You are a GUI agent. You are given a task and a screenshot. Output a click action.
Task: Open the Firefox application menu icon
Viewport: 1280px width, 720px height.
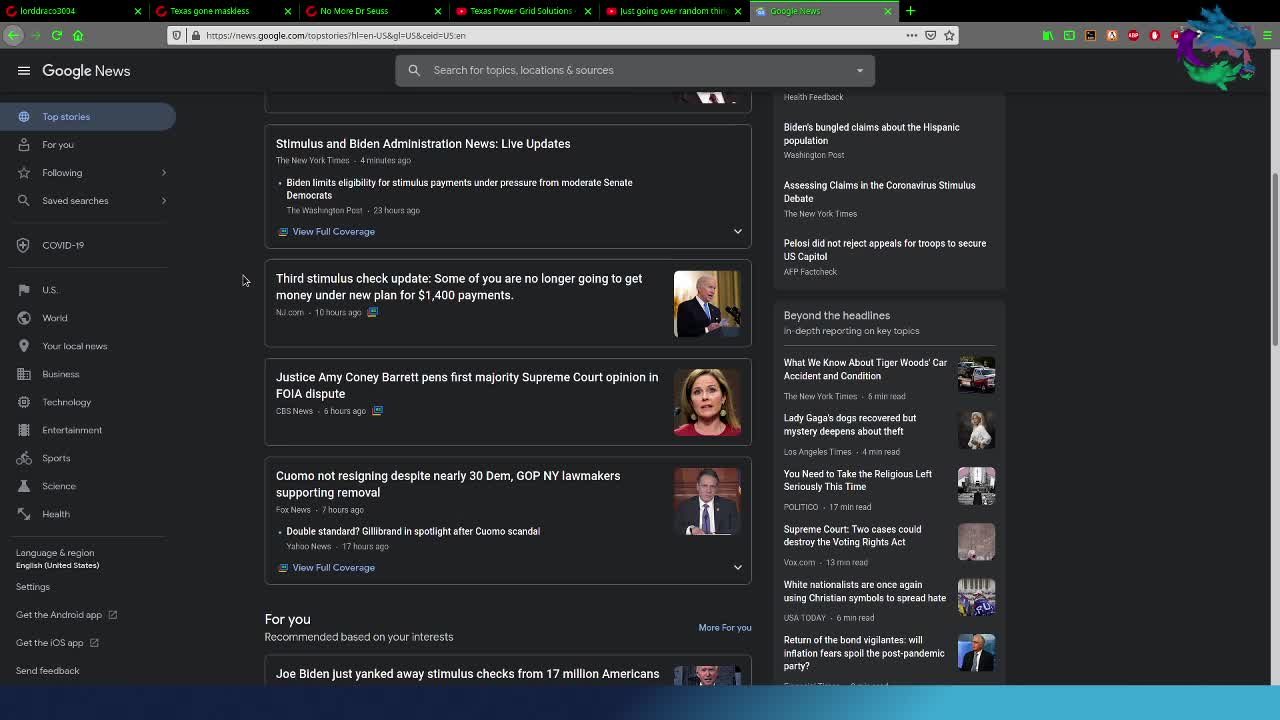coord(1267,35)
